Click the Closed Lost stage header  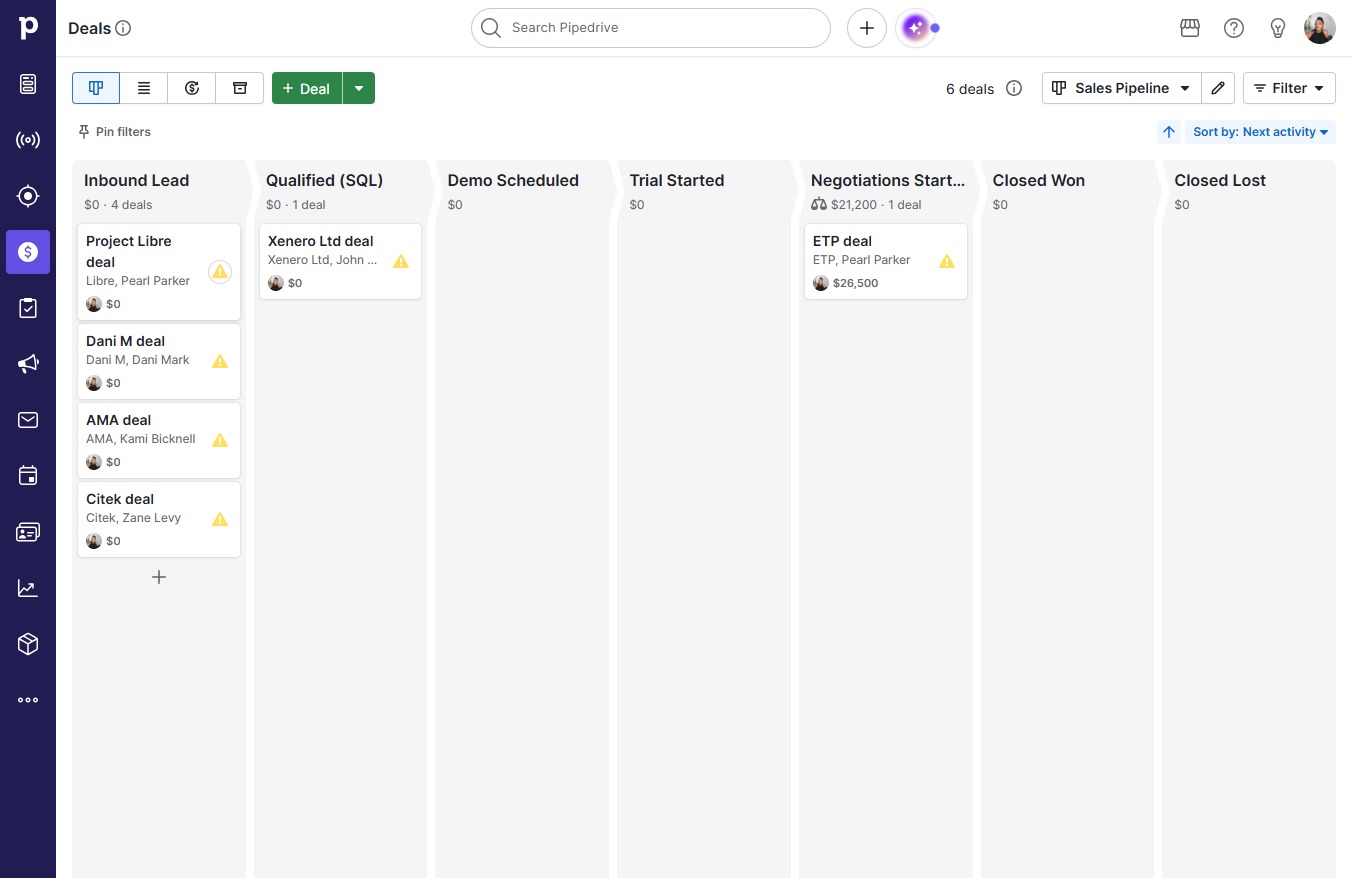pos(1220,180)
